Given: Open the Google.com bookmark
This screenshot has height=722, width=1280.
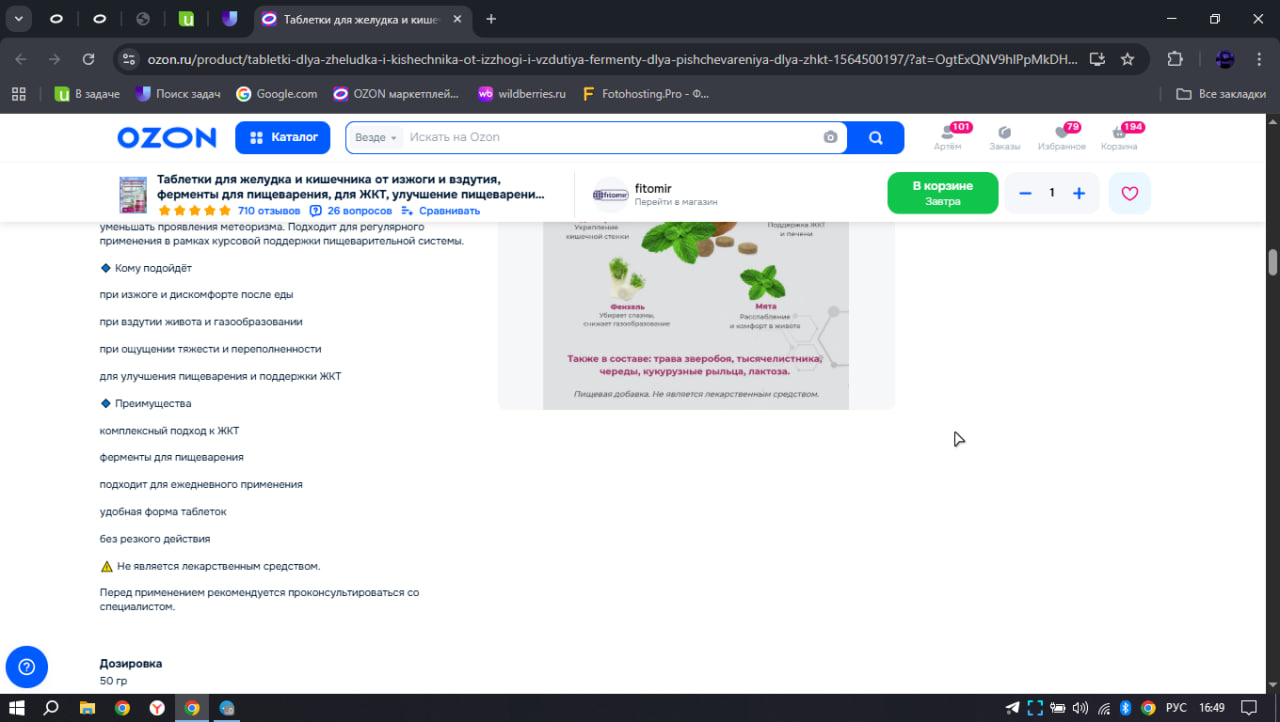Looking at the screenshot, I should (276, 94).
